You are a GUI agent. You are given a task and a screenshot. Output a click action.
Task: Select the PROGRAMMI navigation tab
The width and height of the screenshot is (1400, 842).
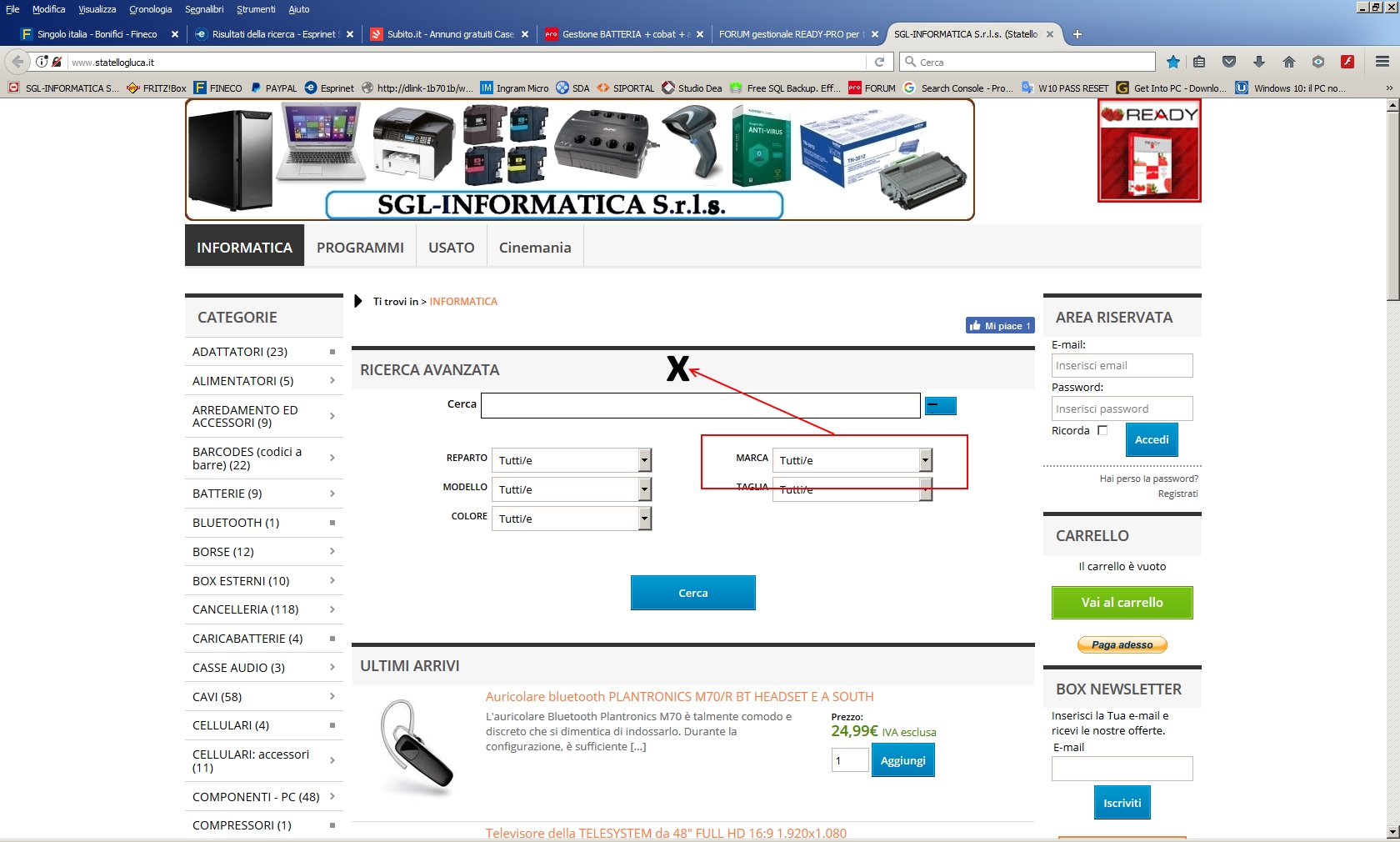pyautogui.click(x=360, y=248)
